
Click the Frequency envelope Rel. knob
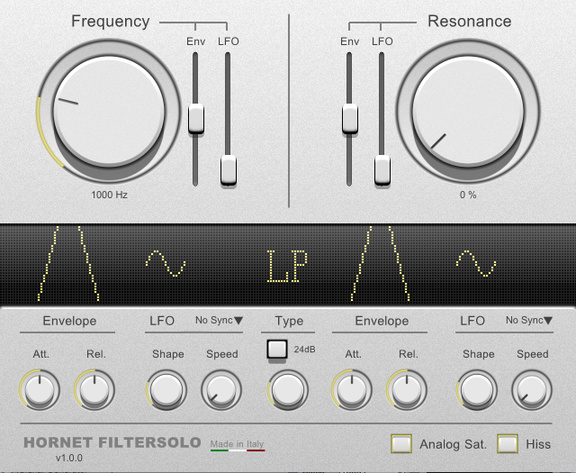[x=94, y=390]
